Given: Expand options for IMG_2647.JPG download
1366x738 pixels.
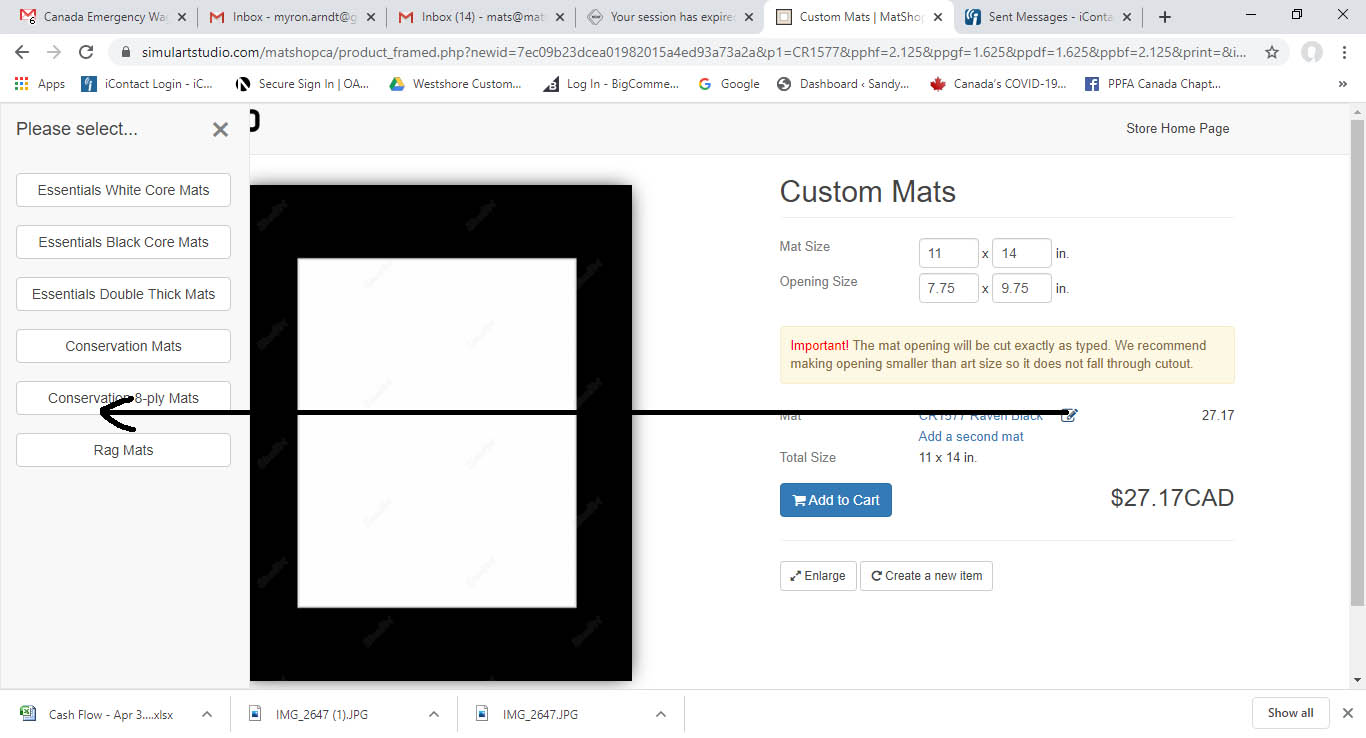Looking at the screenshot, I should (660, 714).
